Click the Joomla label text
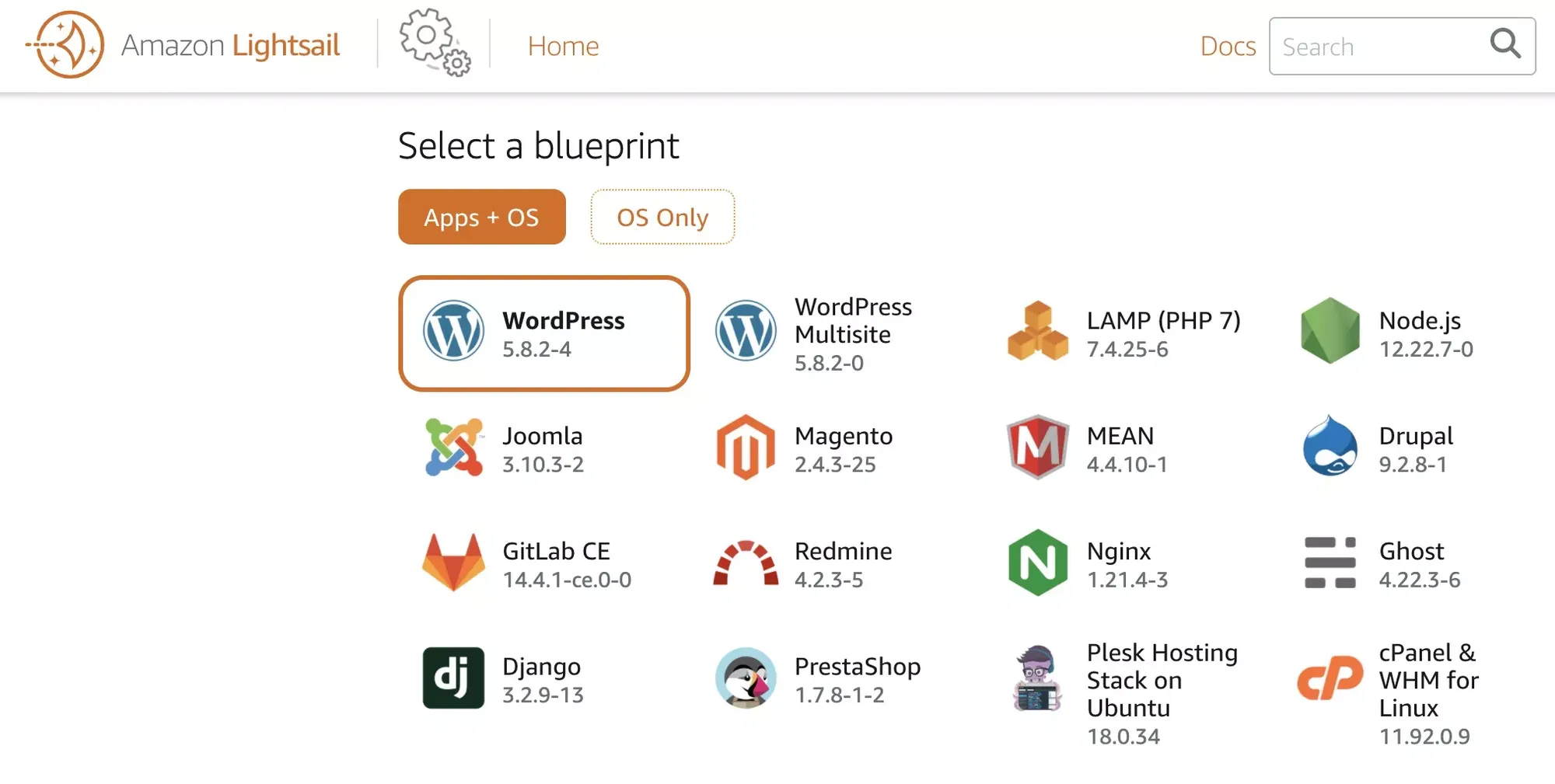The height and width of the screenshot is (784, 1555). point(543,436)
